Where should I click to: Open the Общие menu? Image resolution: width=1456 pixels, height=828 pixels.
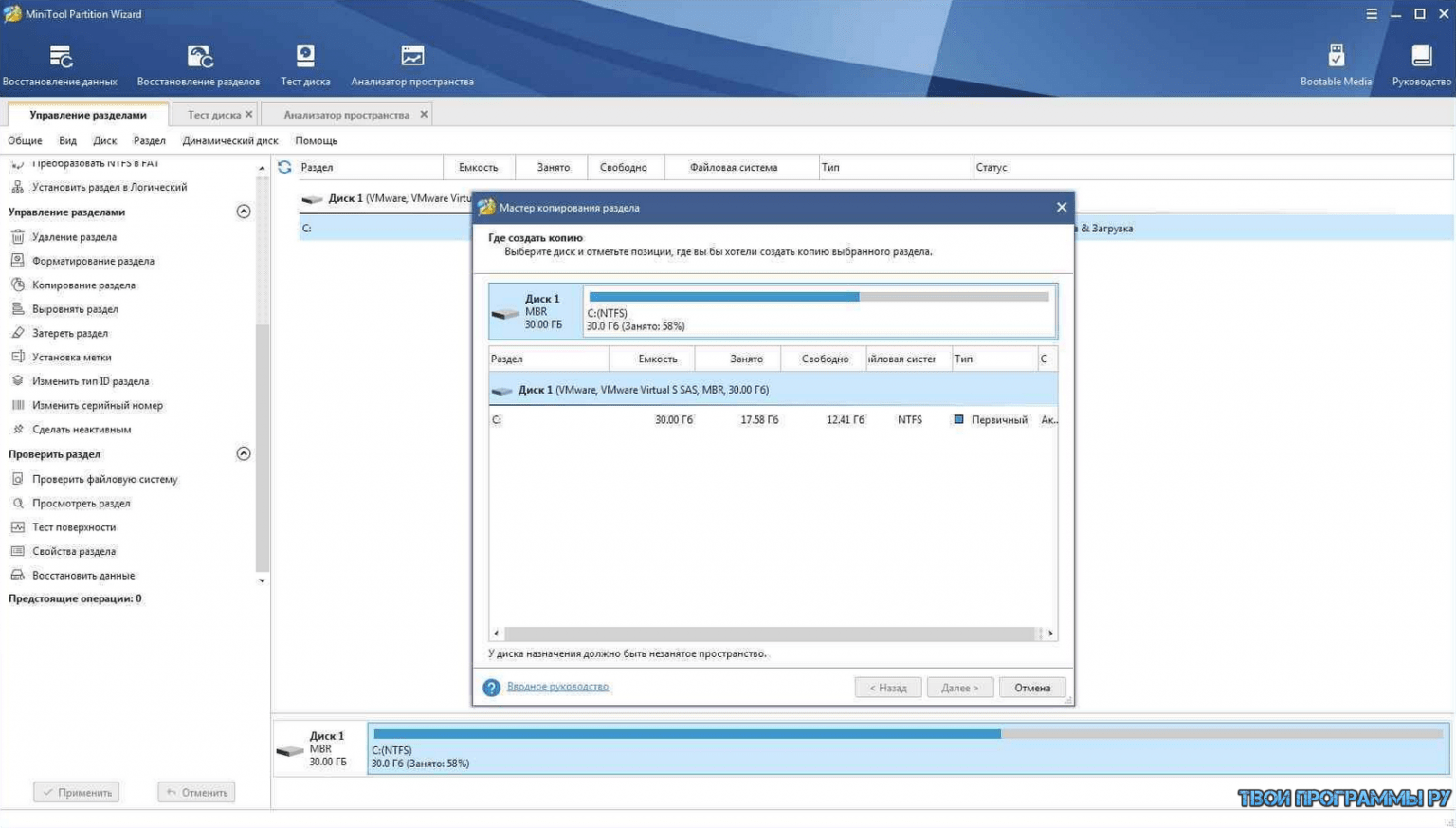click(25, 140)
